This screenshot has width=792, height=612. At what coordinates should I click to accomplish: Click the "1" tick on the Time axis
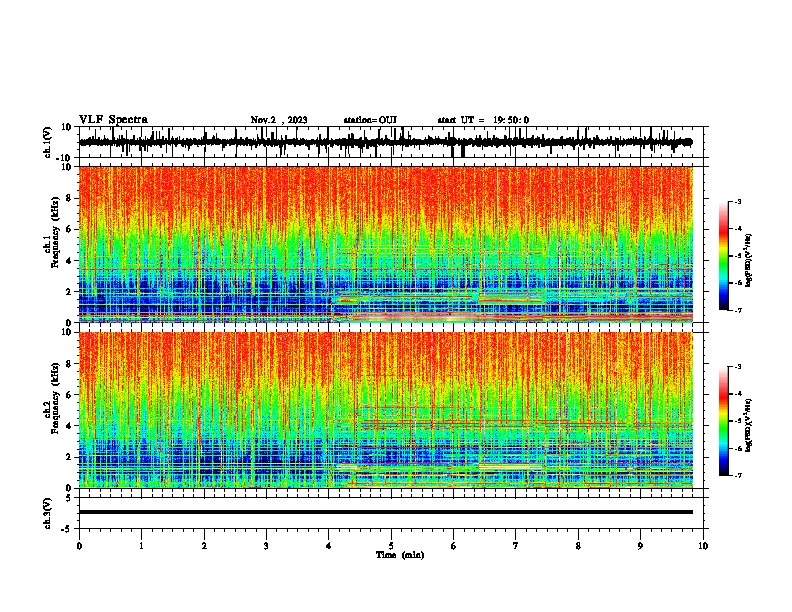coord(141,546)
